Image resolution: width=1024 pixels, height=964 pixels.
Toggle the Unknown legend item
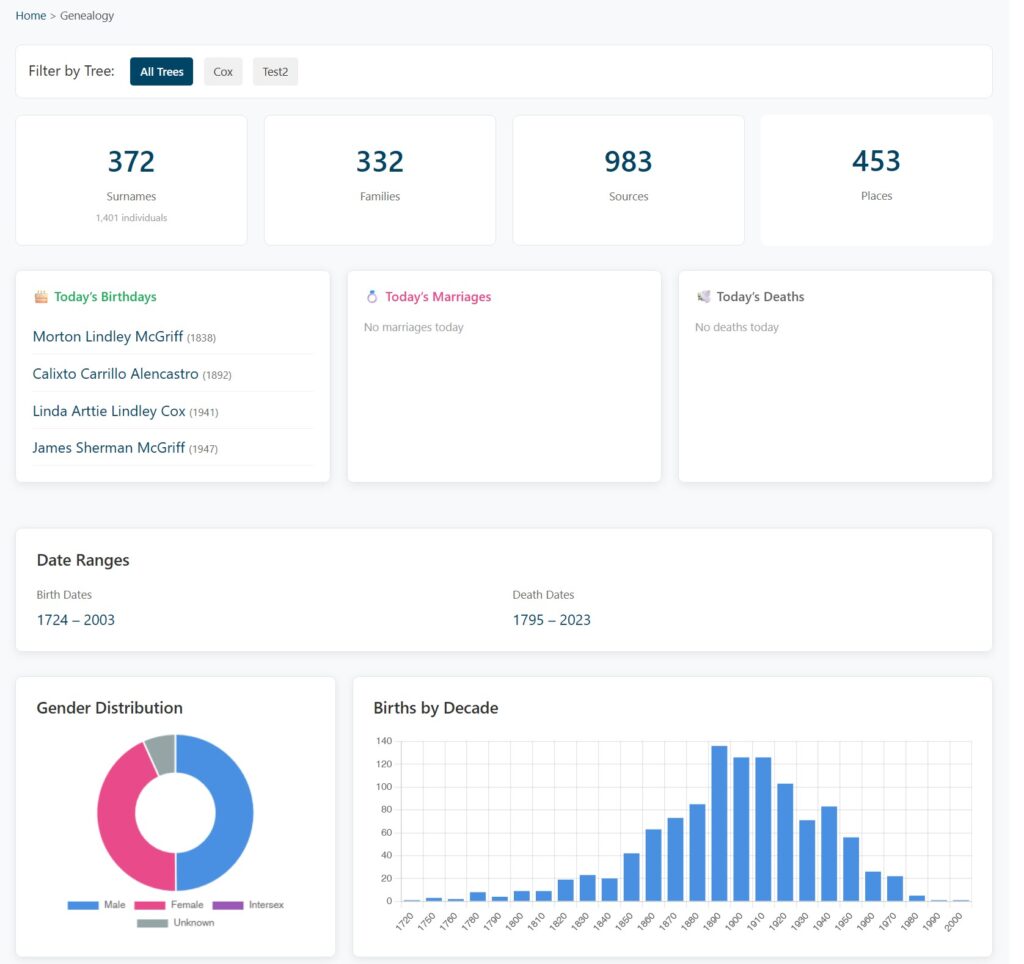click(175, 923)
